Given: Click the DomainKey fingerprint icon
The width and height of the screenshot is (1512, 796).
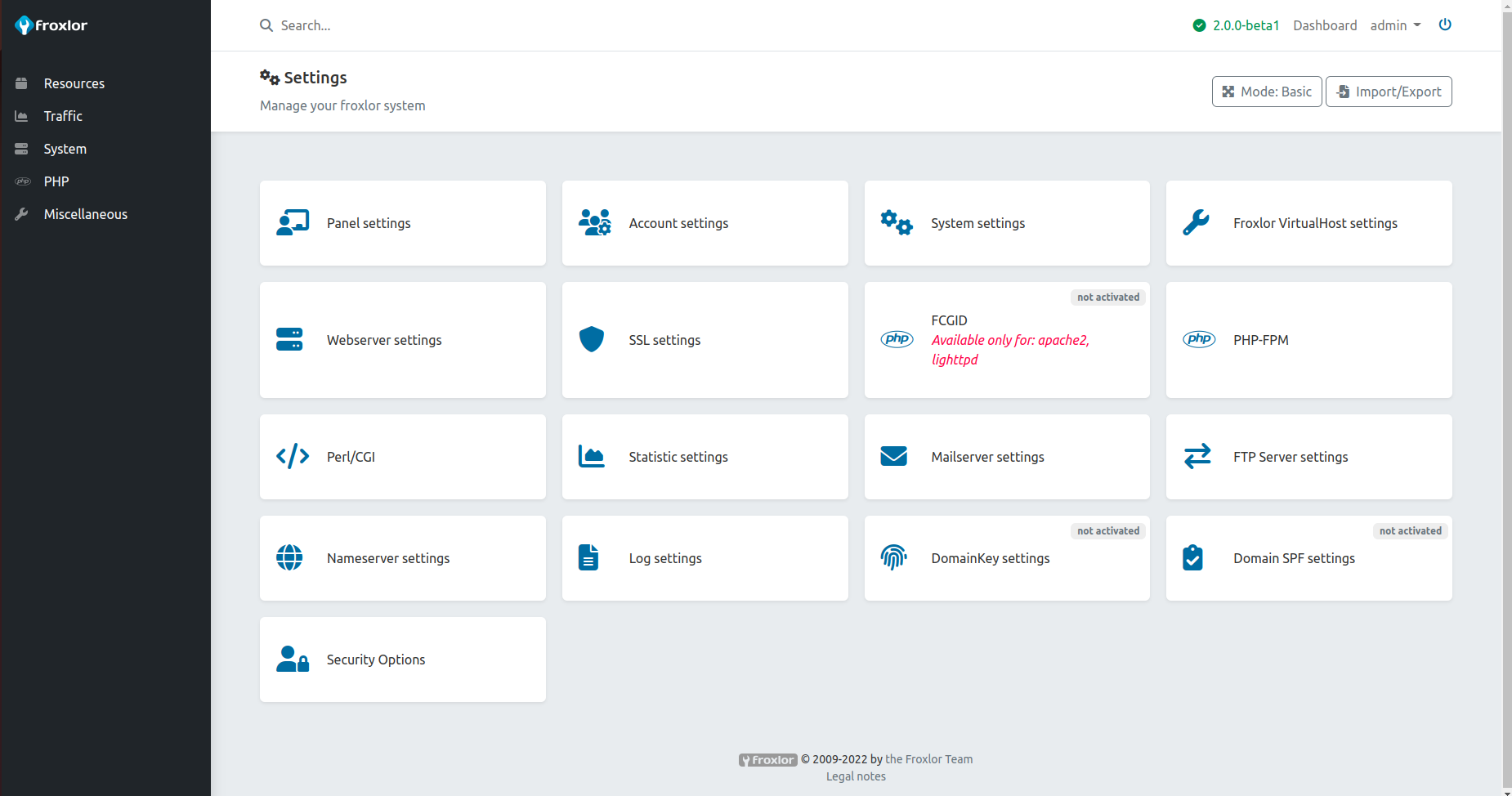Looking at the screenshot, I should click(x=893, y=557).
